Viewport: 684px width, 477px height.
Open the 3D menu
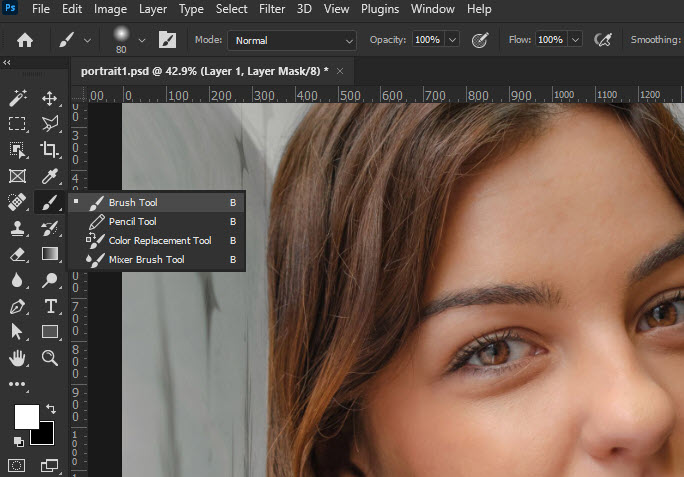(x=304, y=9)
